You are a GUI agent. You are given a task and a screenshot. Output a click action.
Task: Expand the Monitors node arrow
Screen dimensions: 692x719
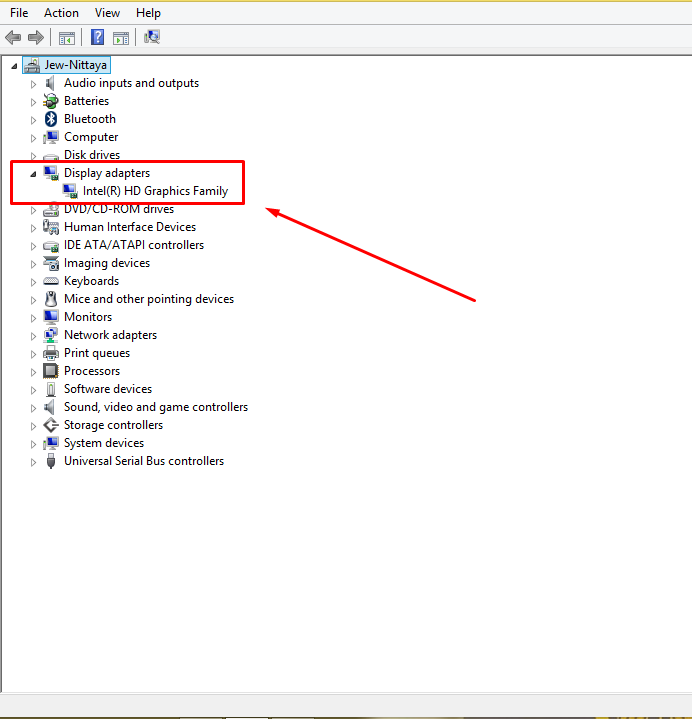tap(33, 318)
